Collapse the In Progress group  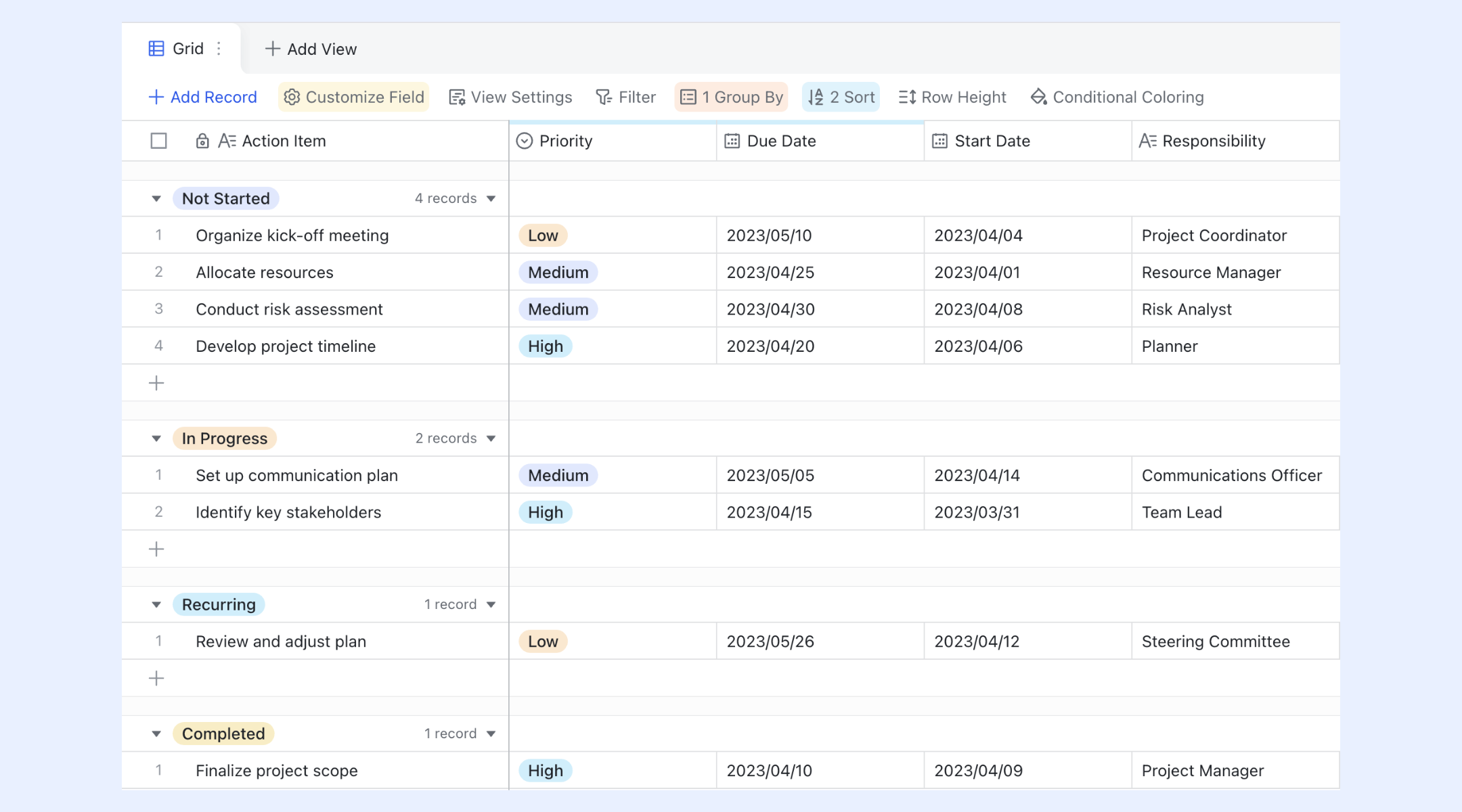[x=156, y=439]
